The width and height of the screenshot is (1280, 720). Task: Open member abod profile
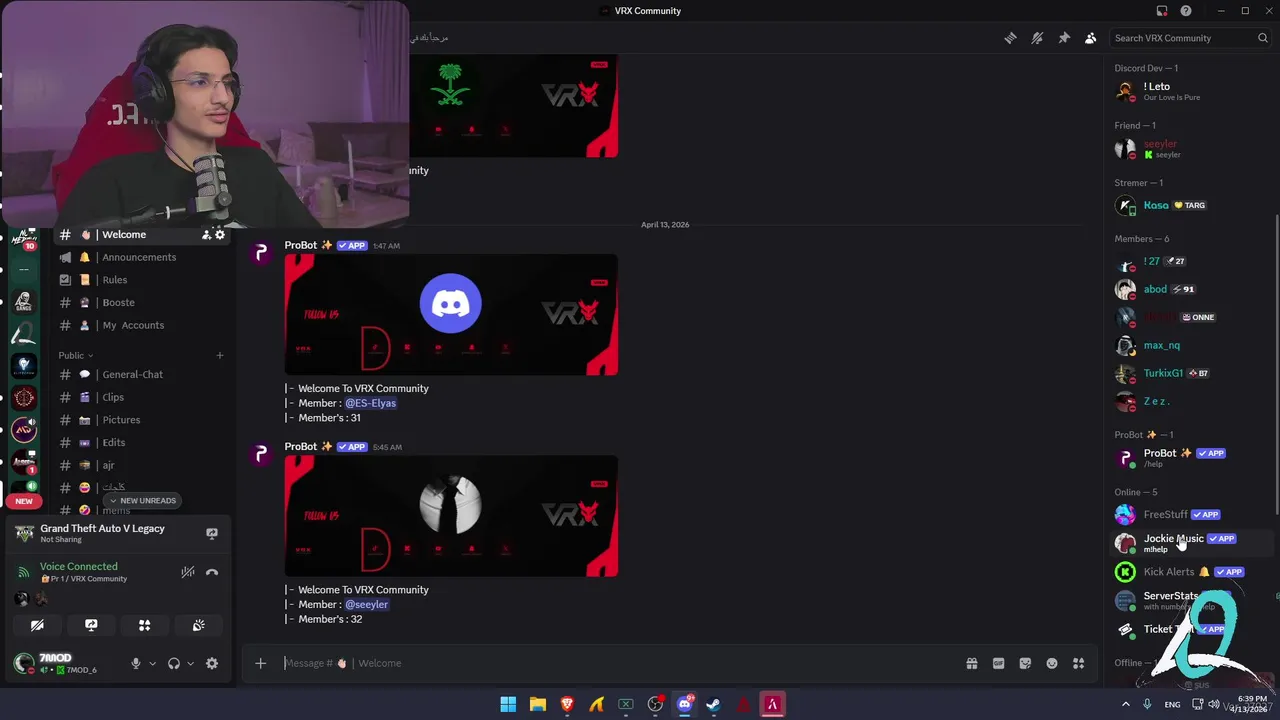[x=1190, y=289]
